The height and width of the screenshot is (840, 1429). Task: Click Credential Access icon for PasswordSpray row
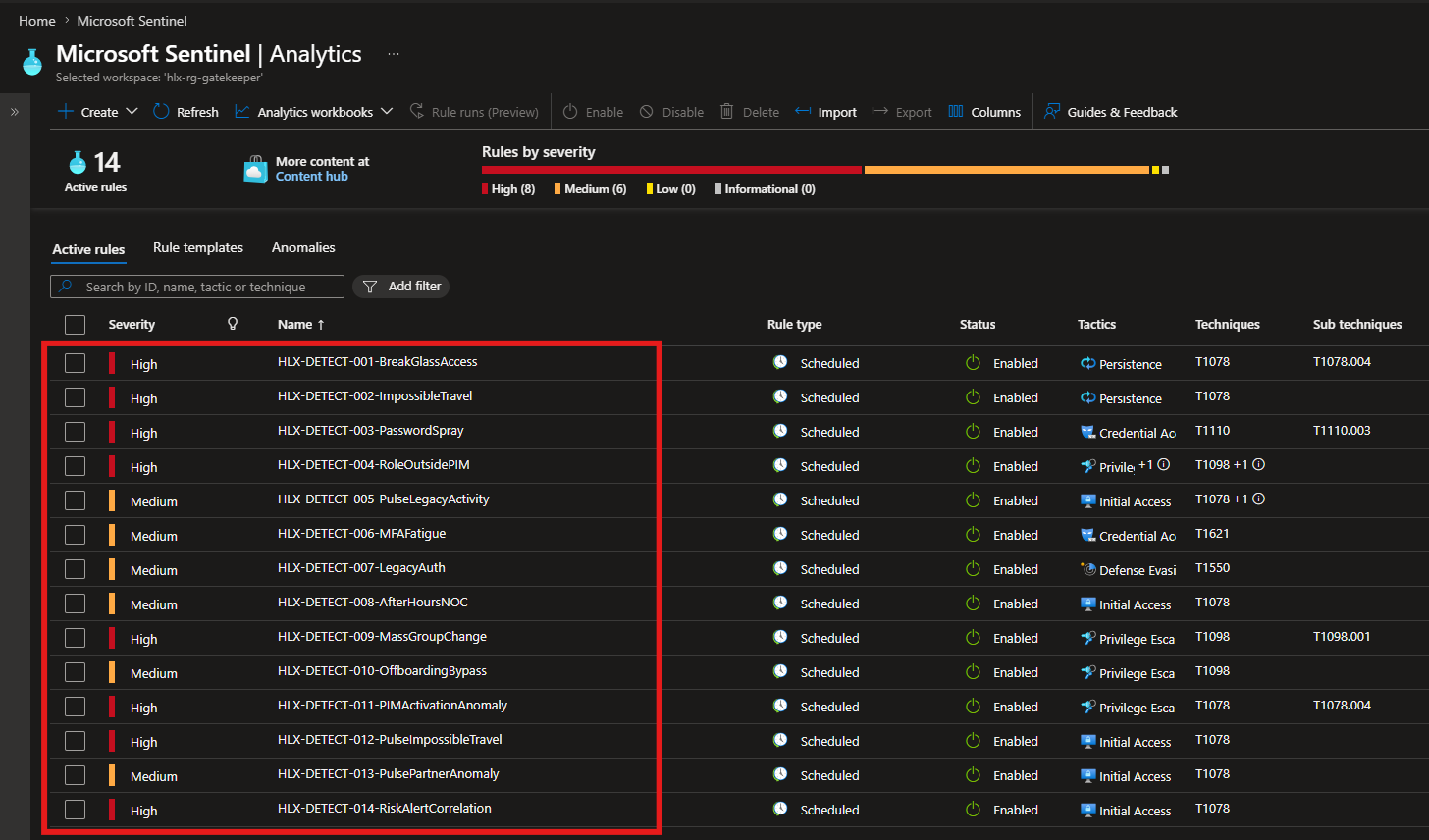(x=1087, y=432)
